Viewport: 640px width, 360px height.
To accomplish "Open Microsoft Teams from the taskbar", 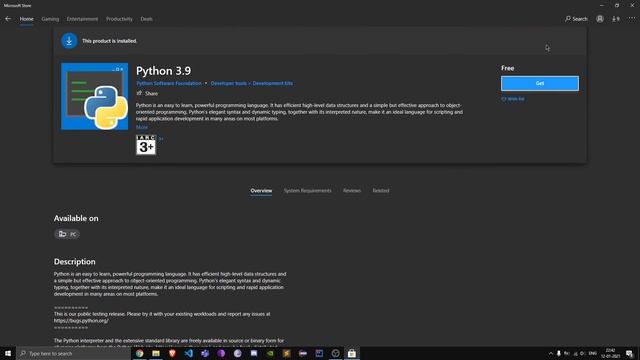I will click(205, 353).
